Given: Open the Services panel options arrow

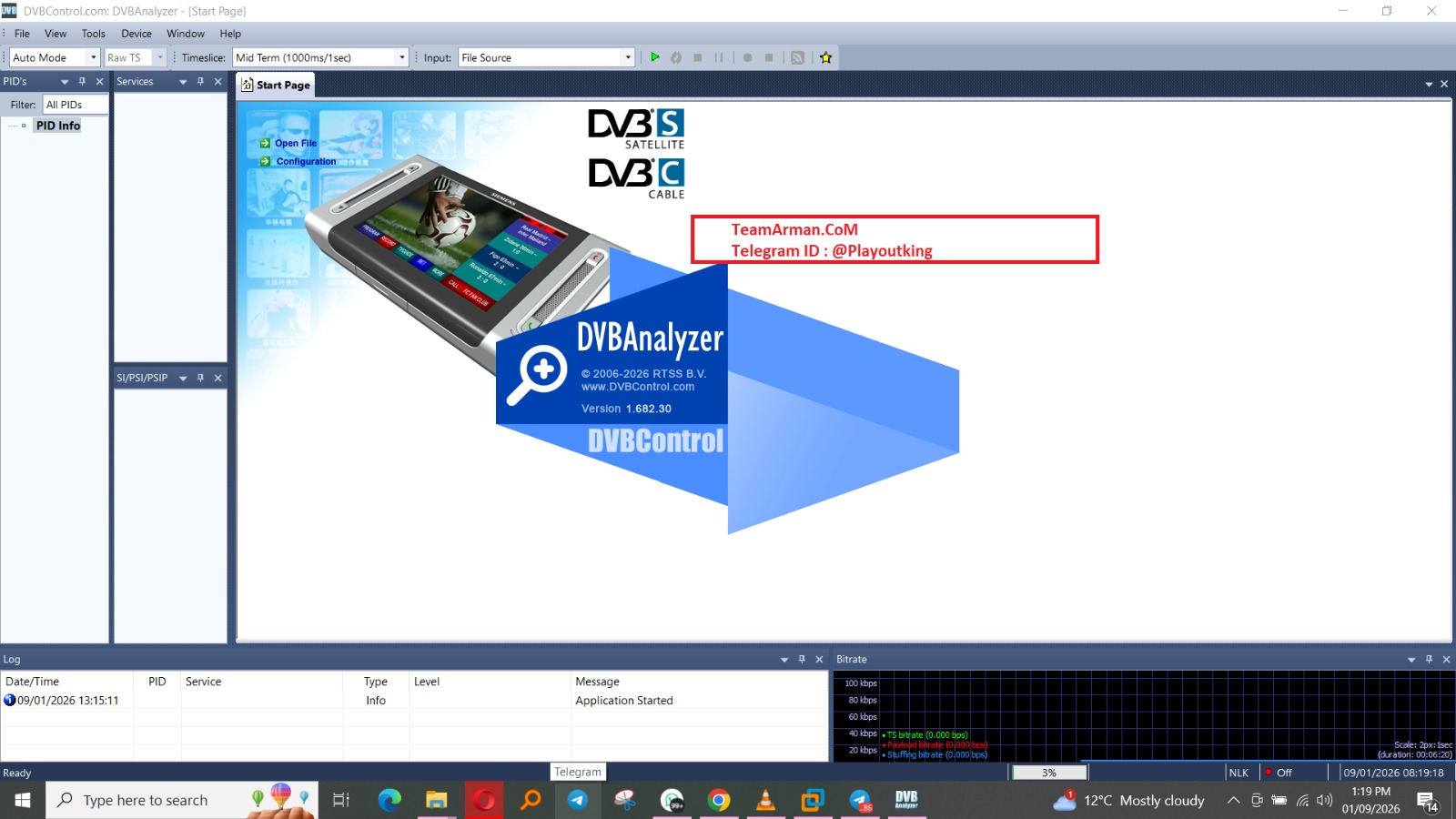Looking at the screenshot, I should click(x=183, y=82).
